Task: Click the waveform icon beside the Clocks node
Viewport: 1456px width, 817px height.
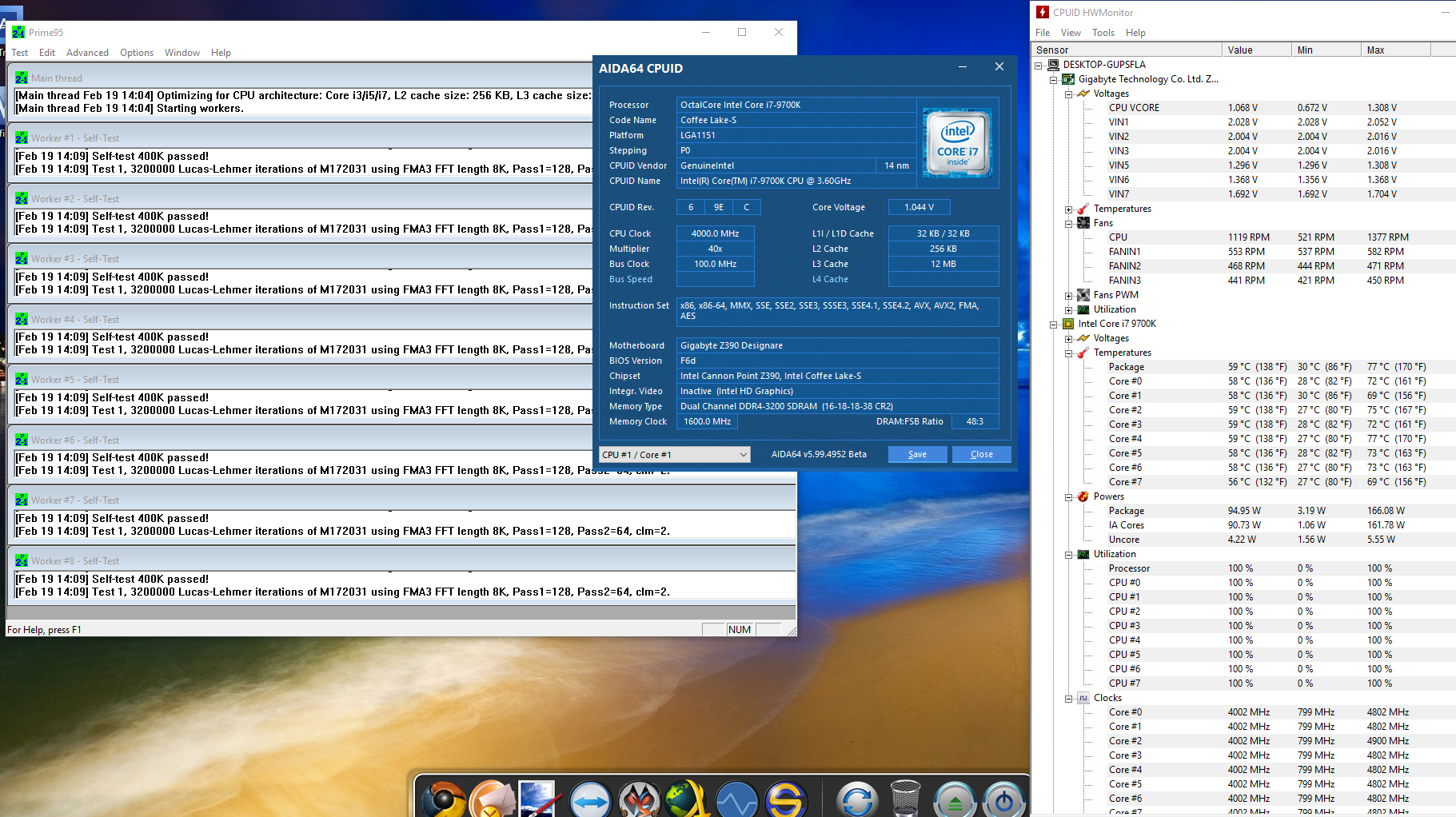Action: click(x=1083, y=698)
